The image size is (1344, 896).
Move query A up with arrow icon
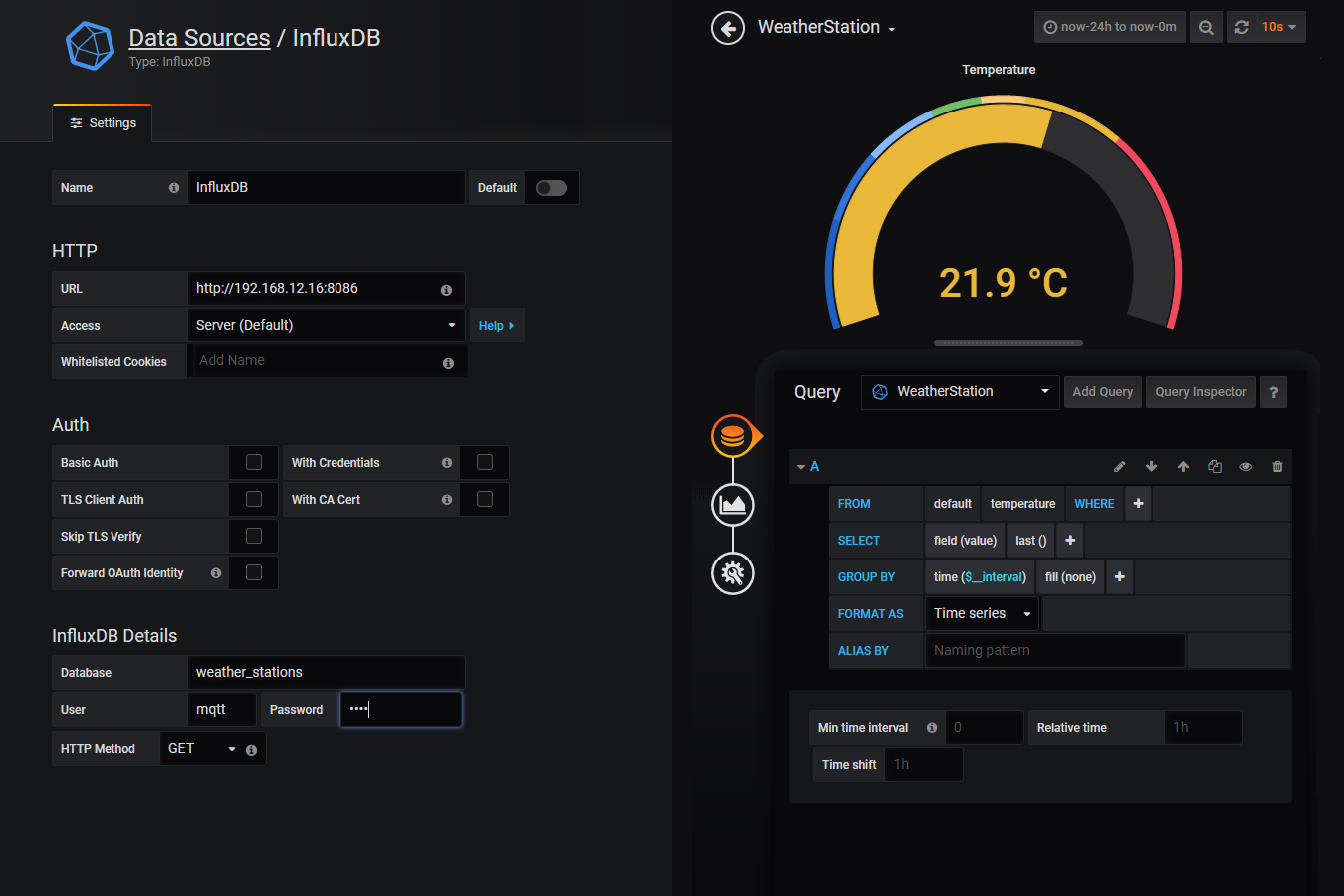[1183, 466]
